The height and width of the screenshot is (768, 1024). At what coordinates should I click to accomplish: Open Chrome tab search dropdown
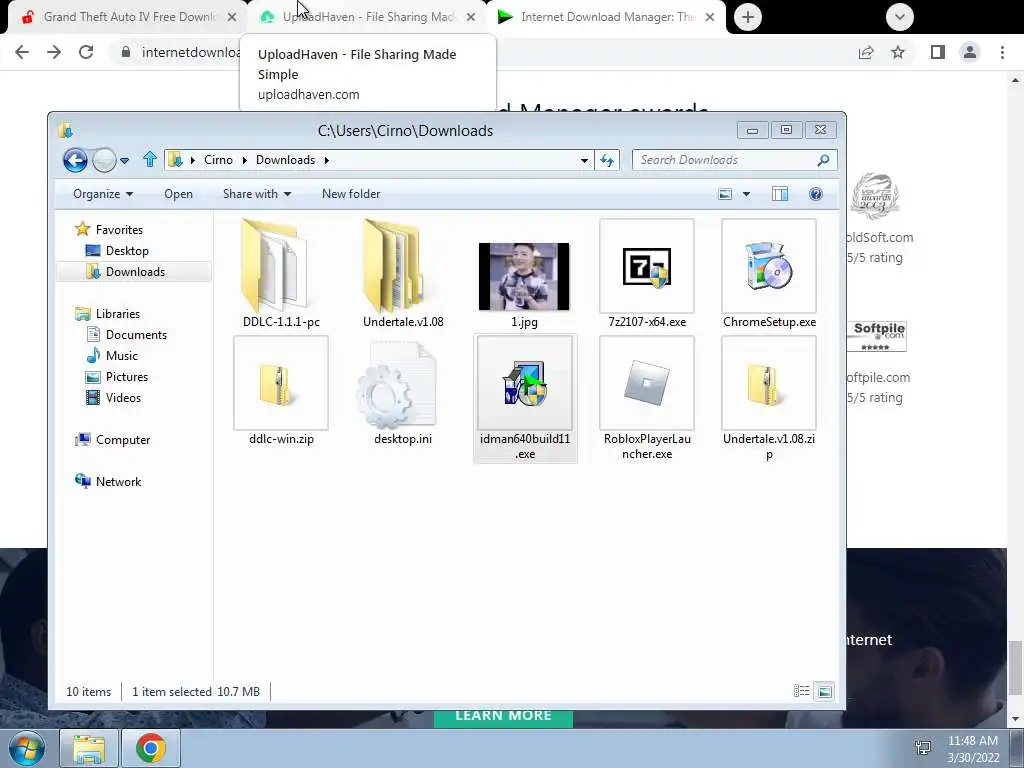[x=899, y=17]
